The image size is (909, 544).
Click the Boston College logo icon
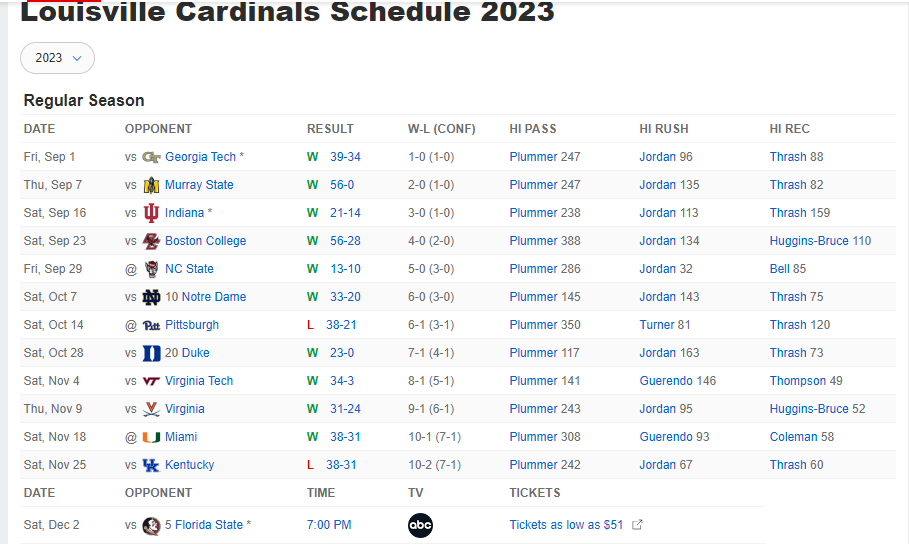pyautogui.click(x=151, y=241)
